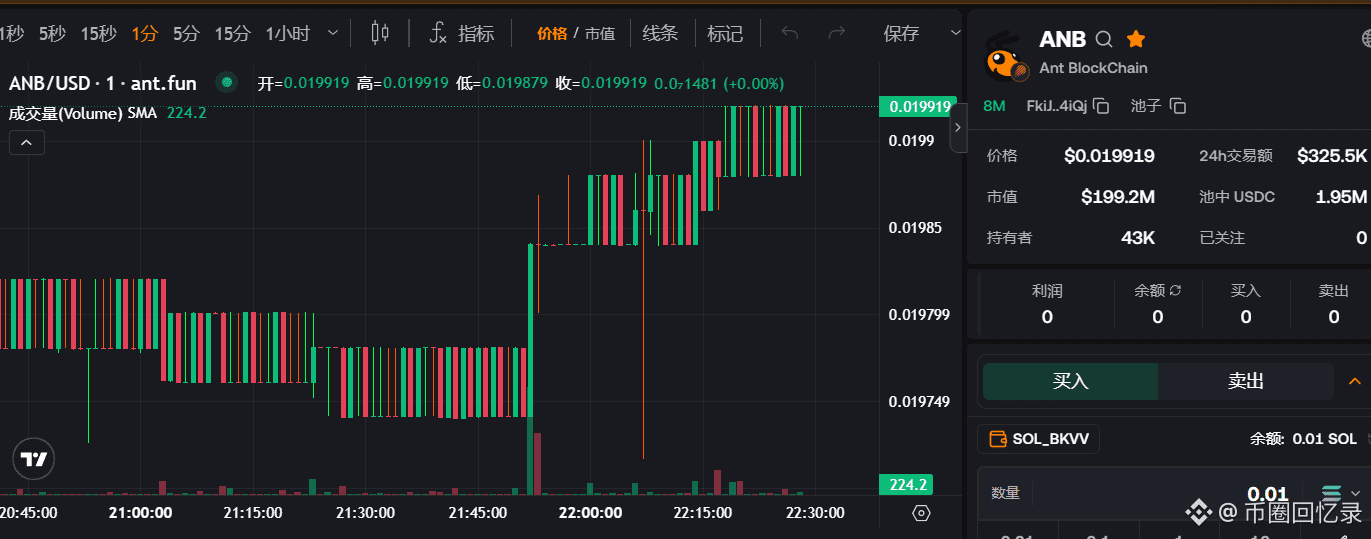Screen dimensions: 1371x539
Task: Click the 池中 USDC 1.95M value
Action: click(1341, 197)
